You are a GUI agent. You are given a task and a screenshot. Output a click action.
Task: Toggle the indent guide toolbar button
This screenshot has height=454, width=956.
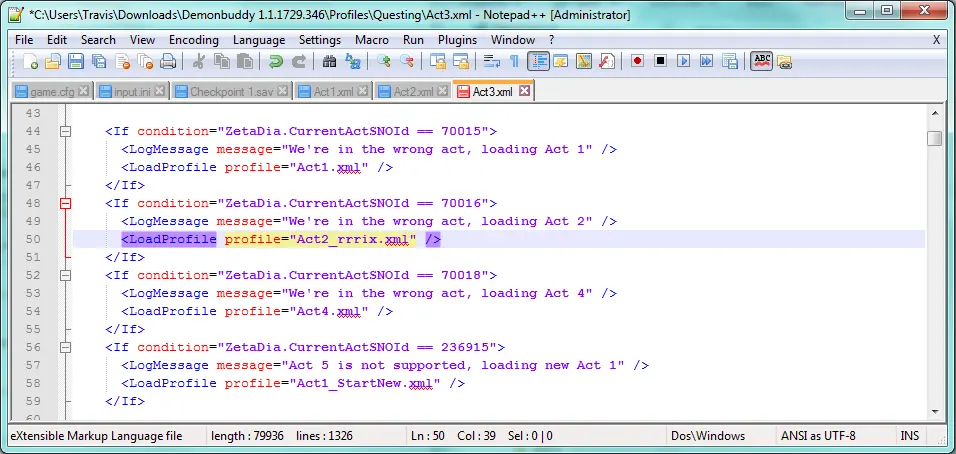pos(538,61)
